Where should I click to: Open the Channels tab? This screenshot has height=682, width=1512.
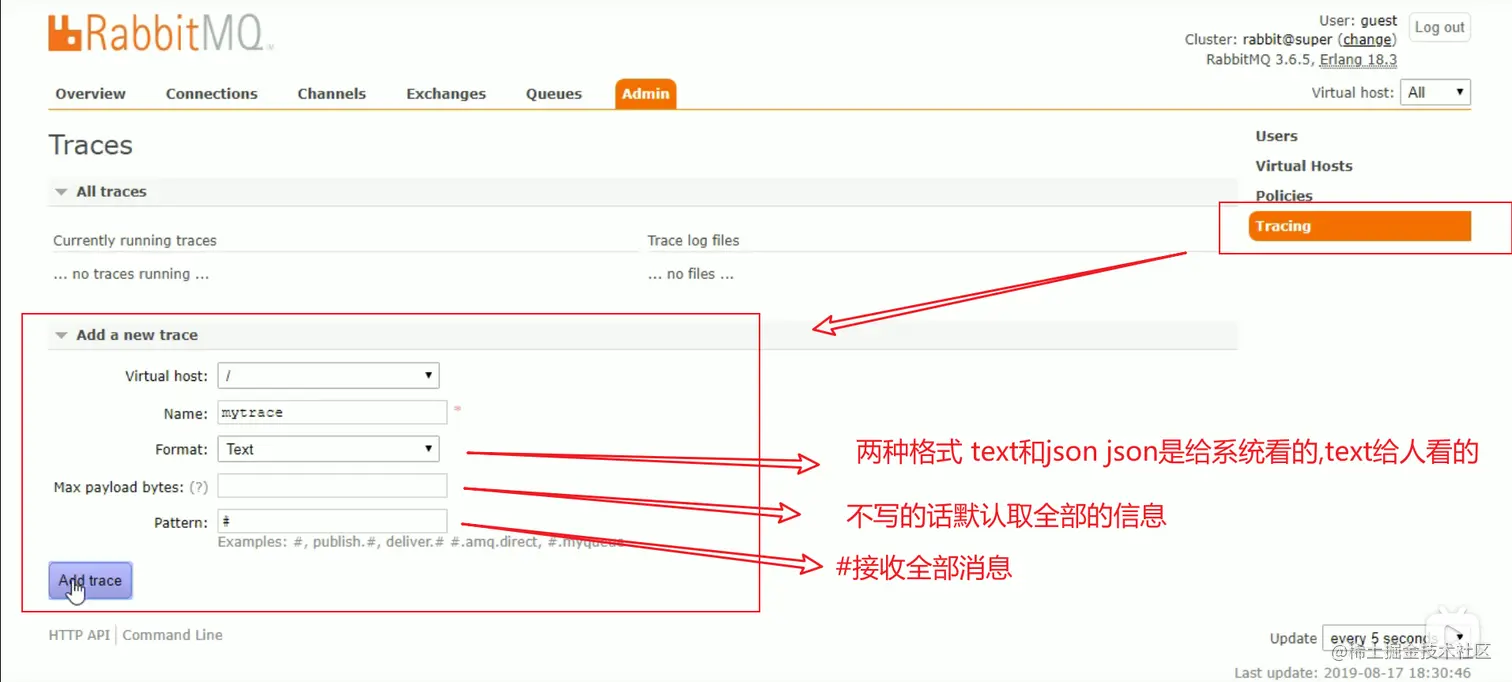[x=331, y=93]
